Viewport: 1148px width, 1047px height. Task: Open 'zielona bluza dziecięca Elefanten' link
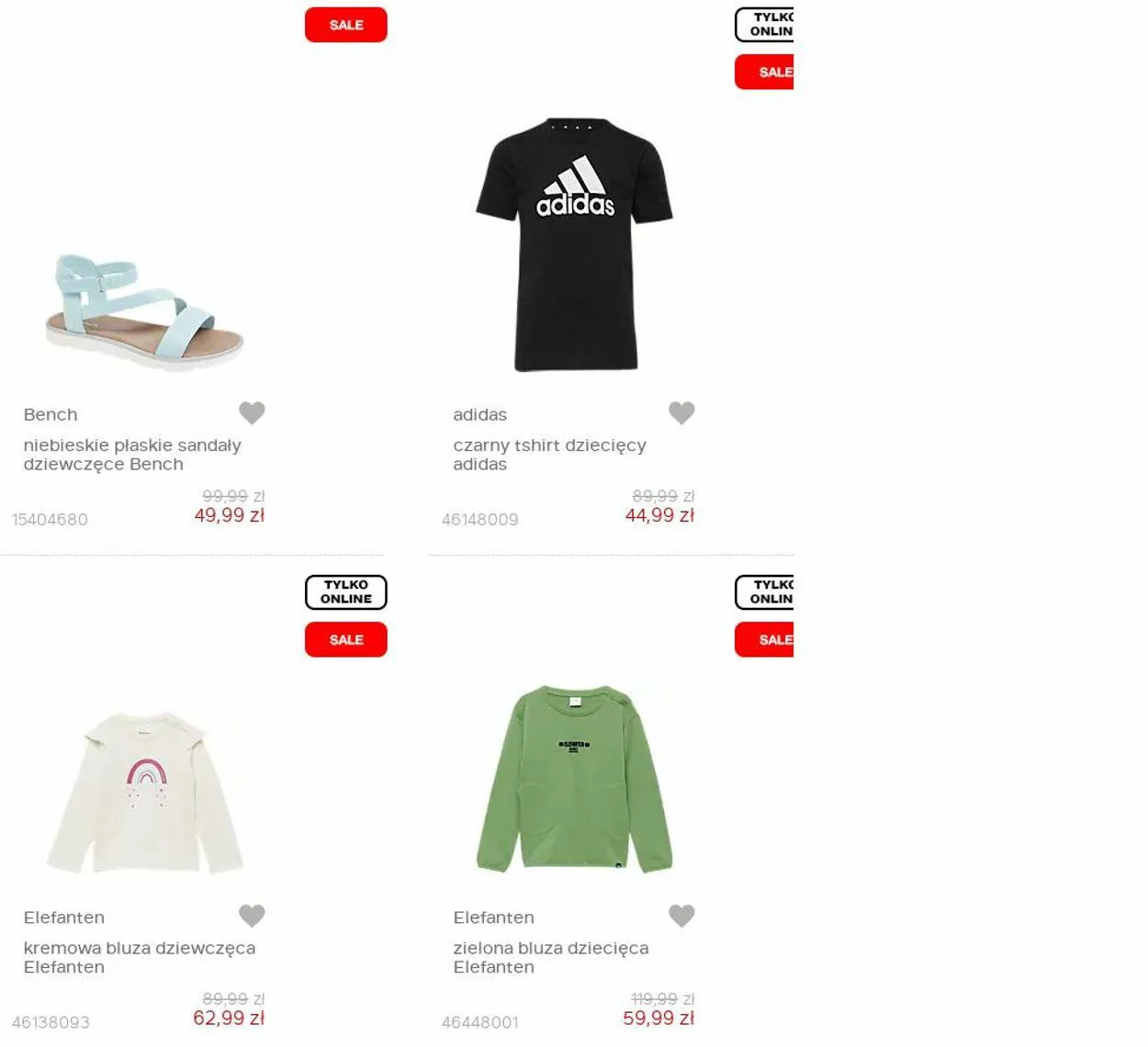click(551, 957)
